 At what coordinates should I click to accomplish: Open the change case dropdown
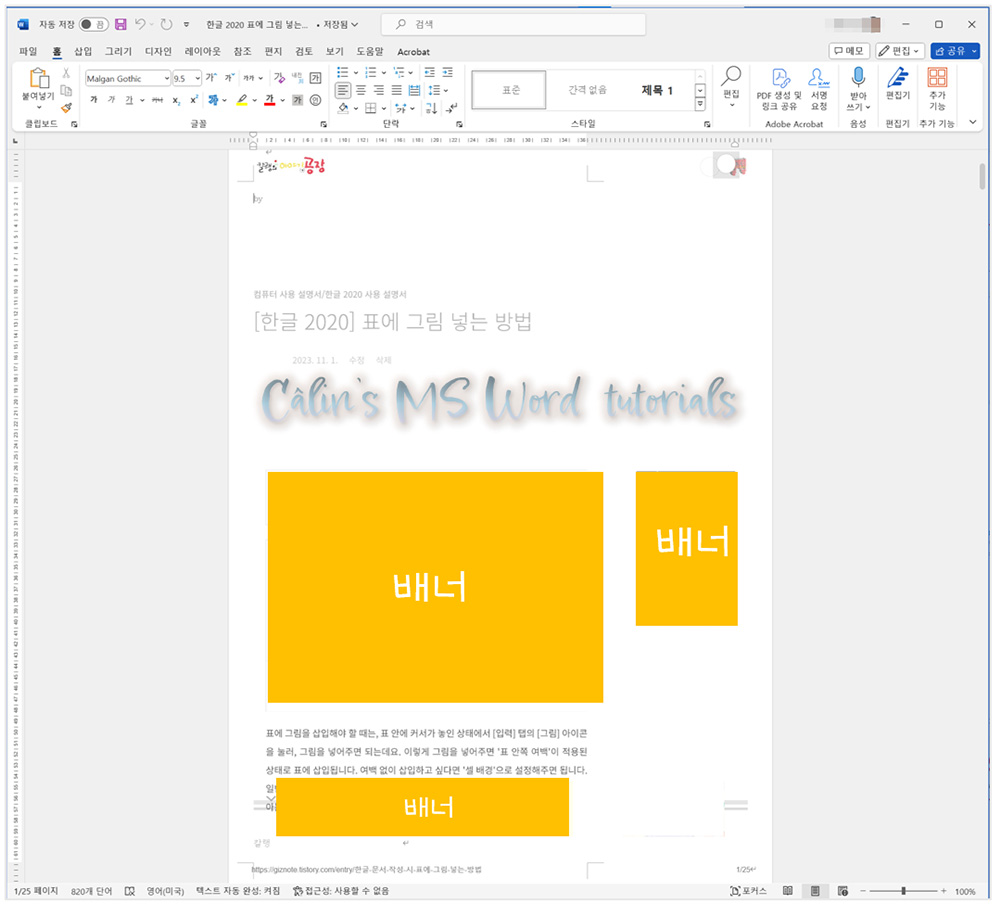point(253,78)
